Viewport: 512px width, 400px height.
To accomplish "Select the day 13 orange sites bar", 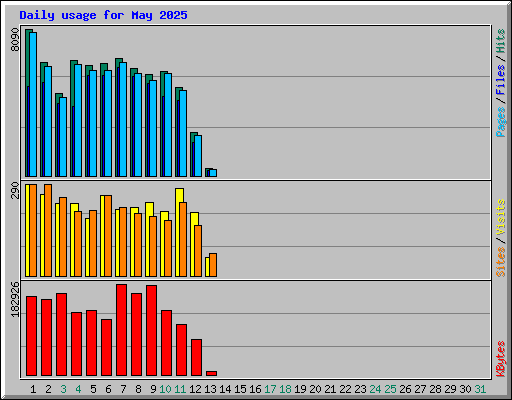I will point(213,265).
